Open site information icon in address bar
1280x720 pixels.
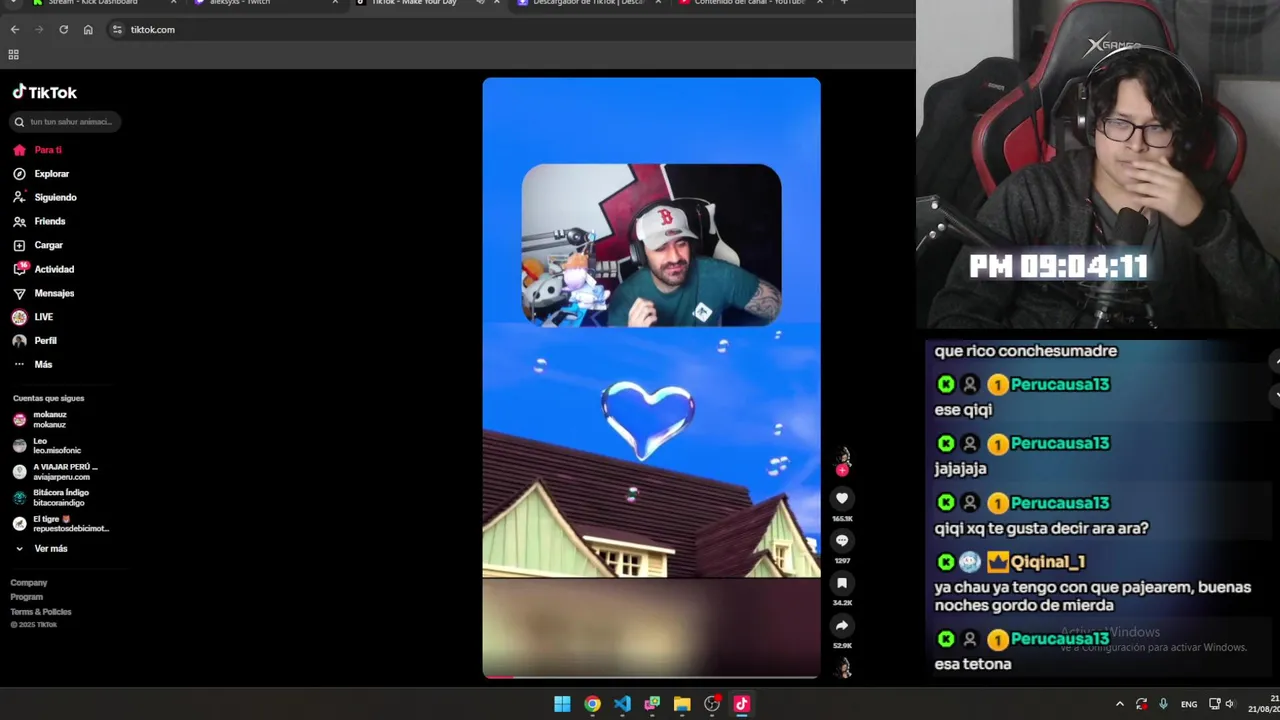(x=117, y=30)
